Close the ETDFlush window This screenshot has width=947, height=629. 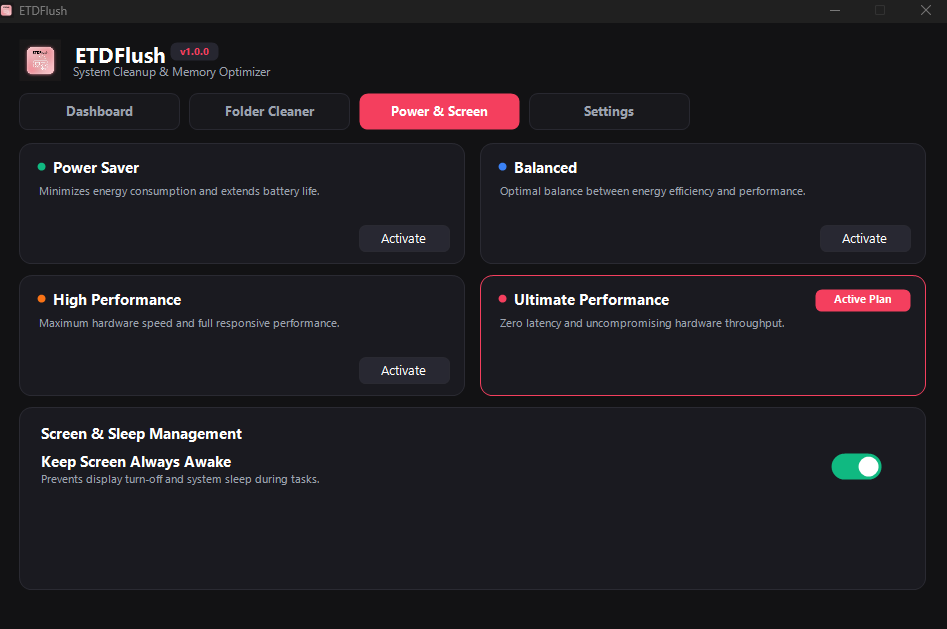(925, 10)
